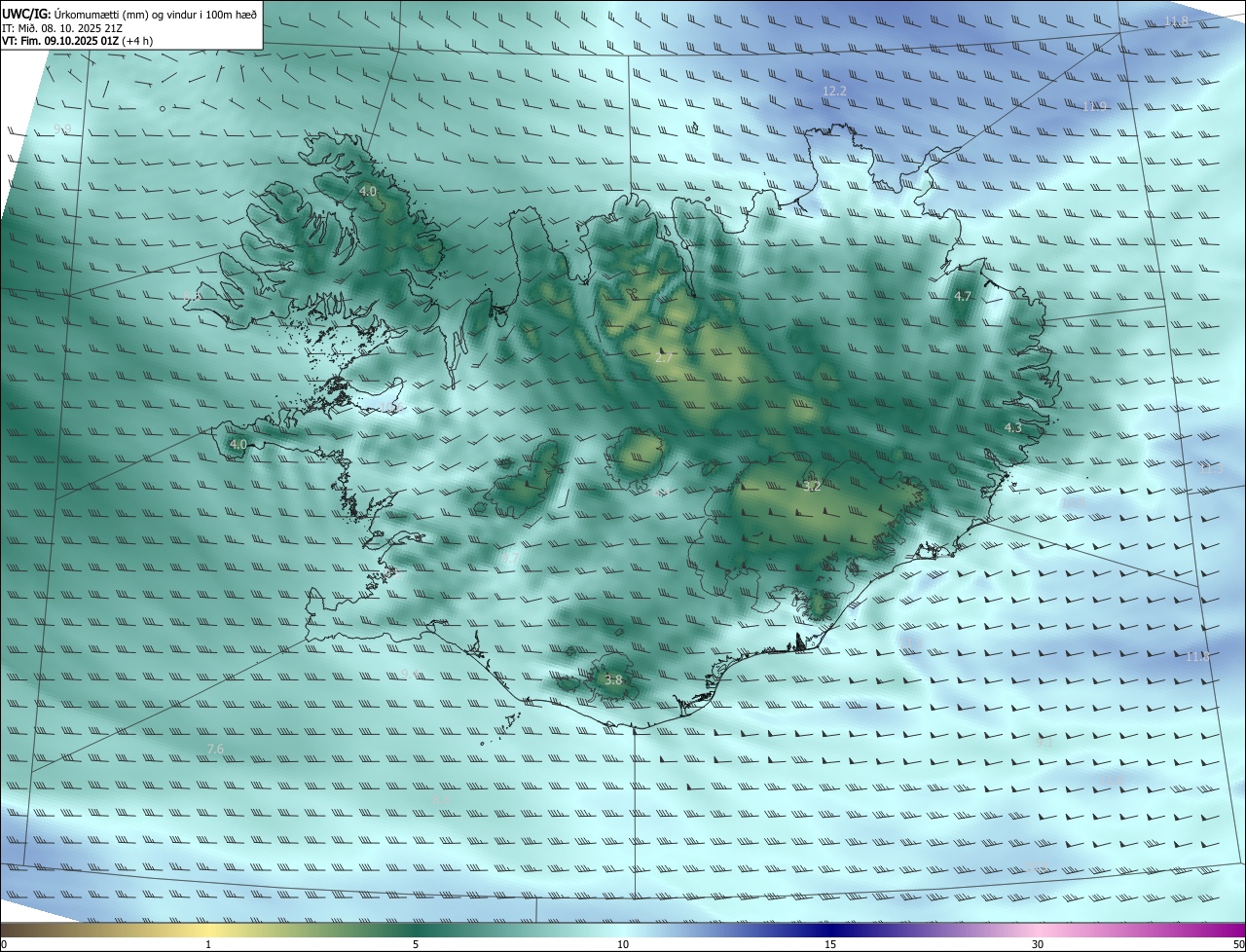
Task: Select the 'UWC/IG: Úrkomumætti (mm)' title line
Action: [128, 14]
